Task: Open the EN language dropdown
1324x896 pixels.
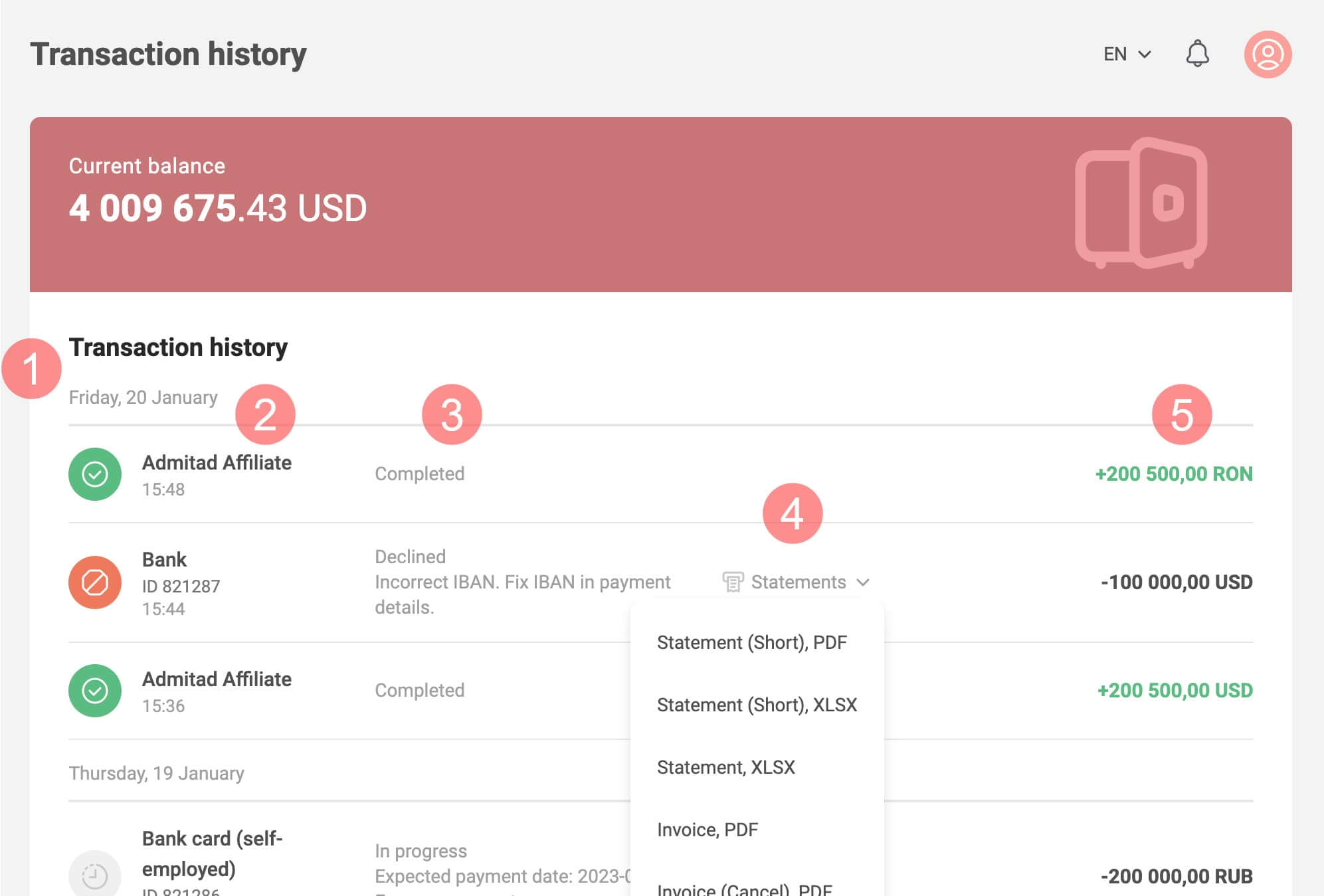Action: 1127,54
